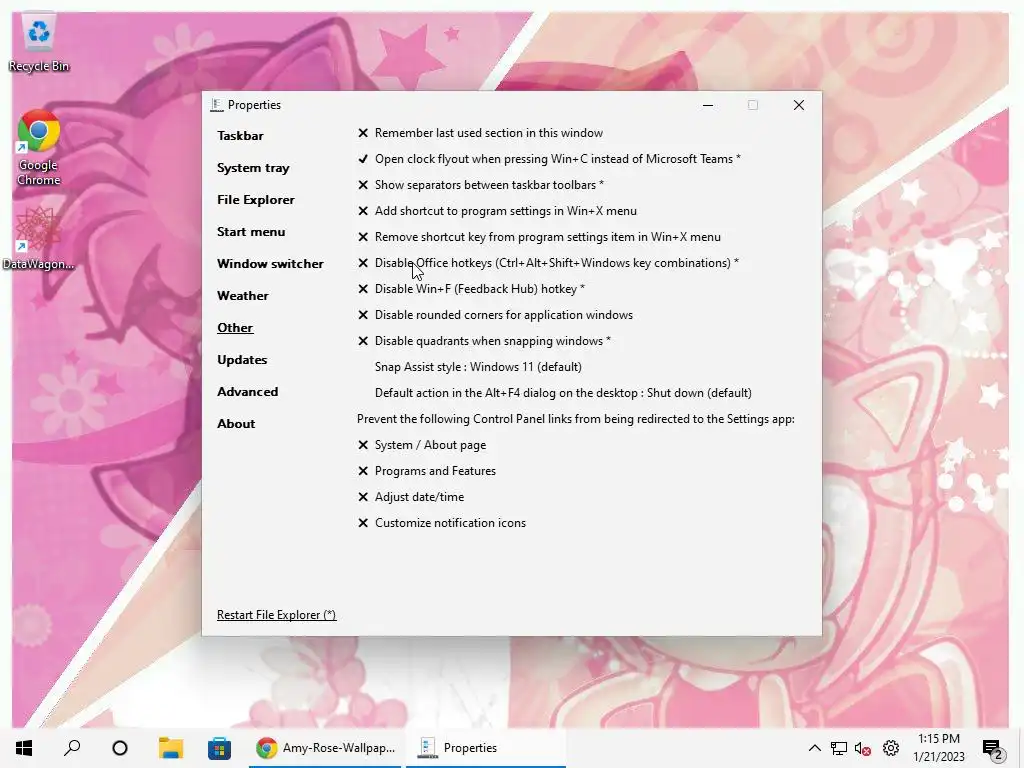Viewport: 1024px width, 768px height.
Task: Toggle Remember last used section option
Action: coord(480,133)
